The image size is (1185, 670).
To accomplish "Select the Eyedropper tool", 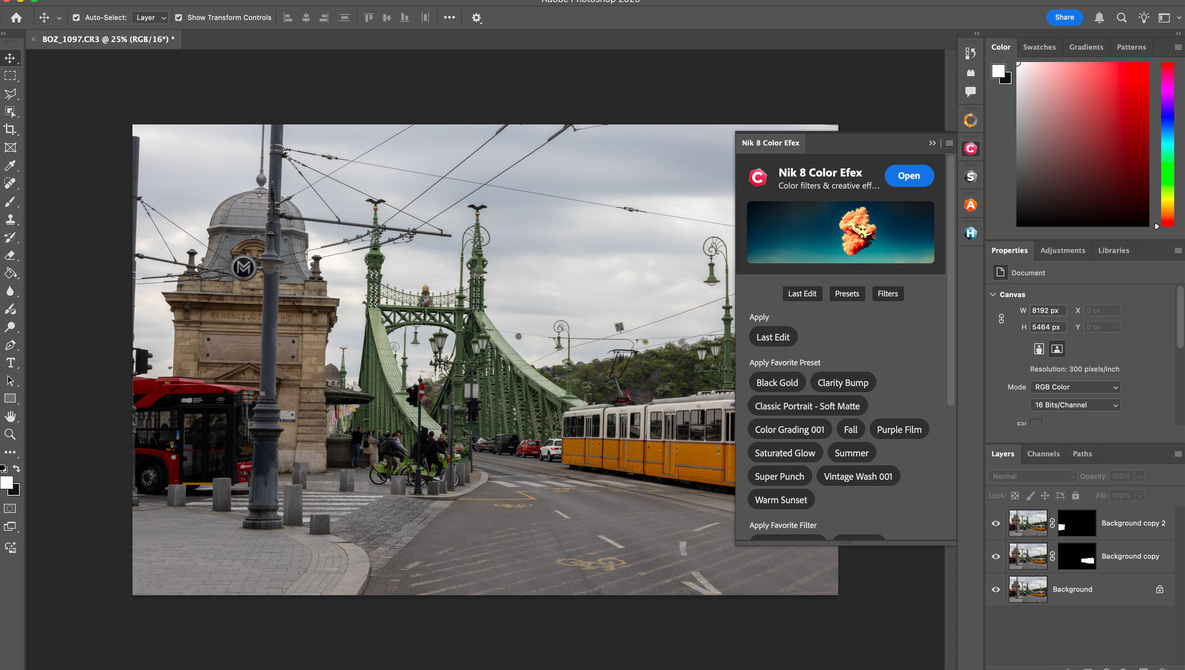I will (x=11, y=165).
